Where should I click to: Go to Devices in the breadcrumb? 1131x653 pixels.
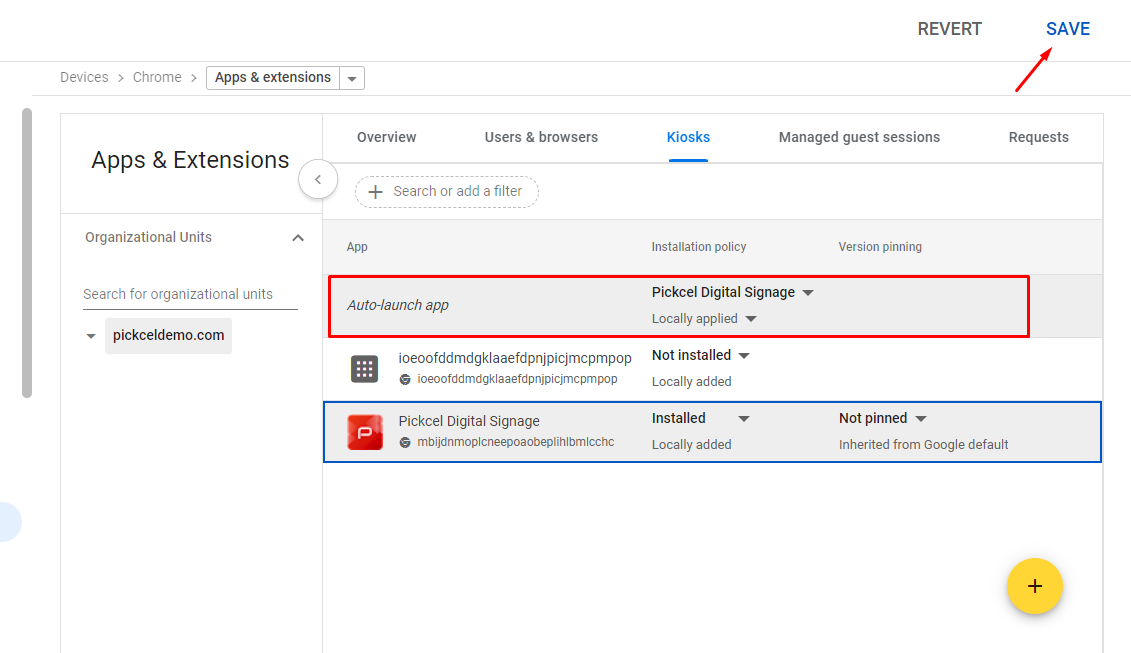tap(84, 77)
